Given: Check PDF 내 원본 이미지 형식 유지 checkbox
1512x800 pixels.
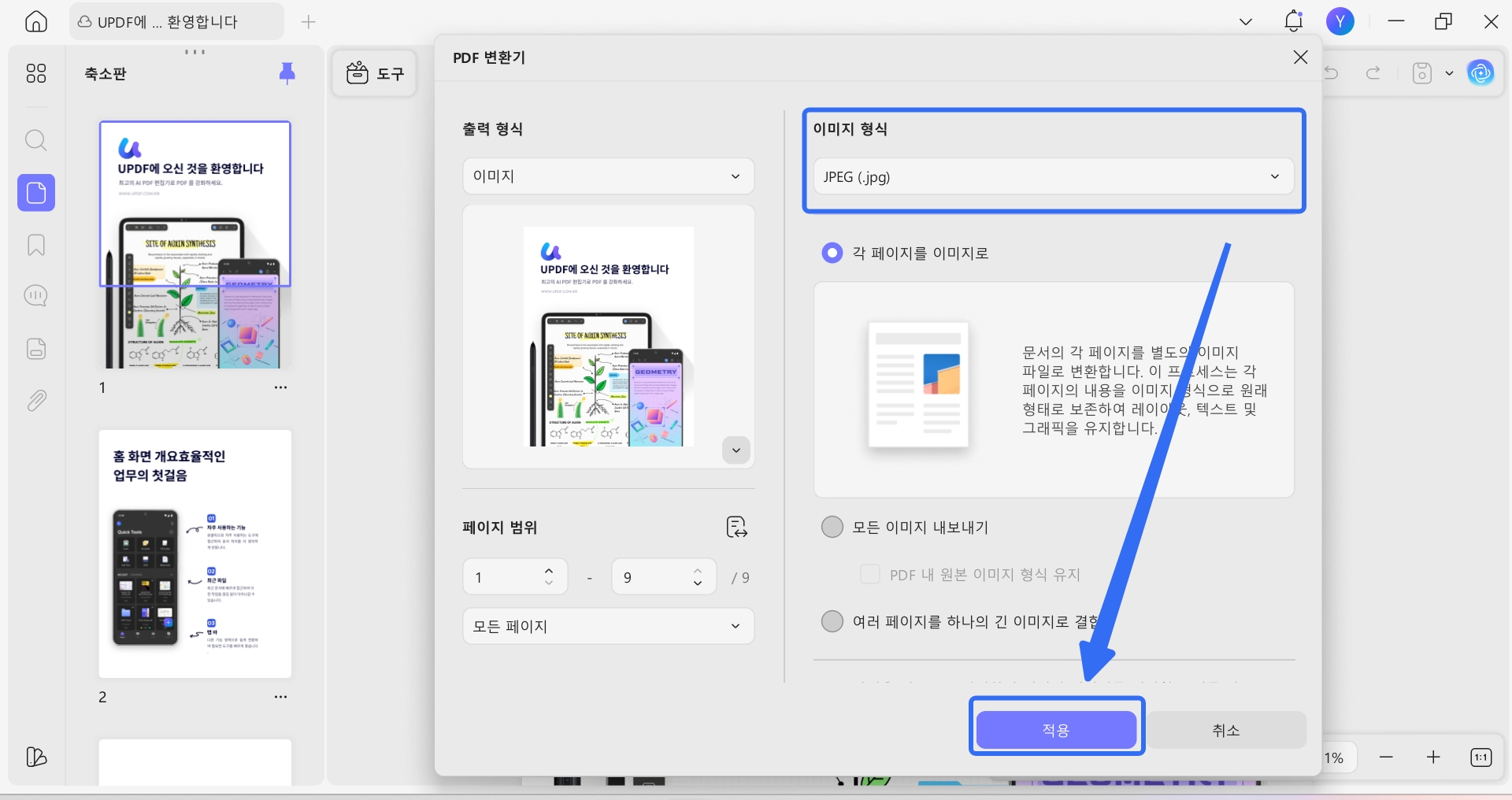Looking at the screenshot, I should pos(869,574).
